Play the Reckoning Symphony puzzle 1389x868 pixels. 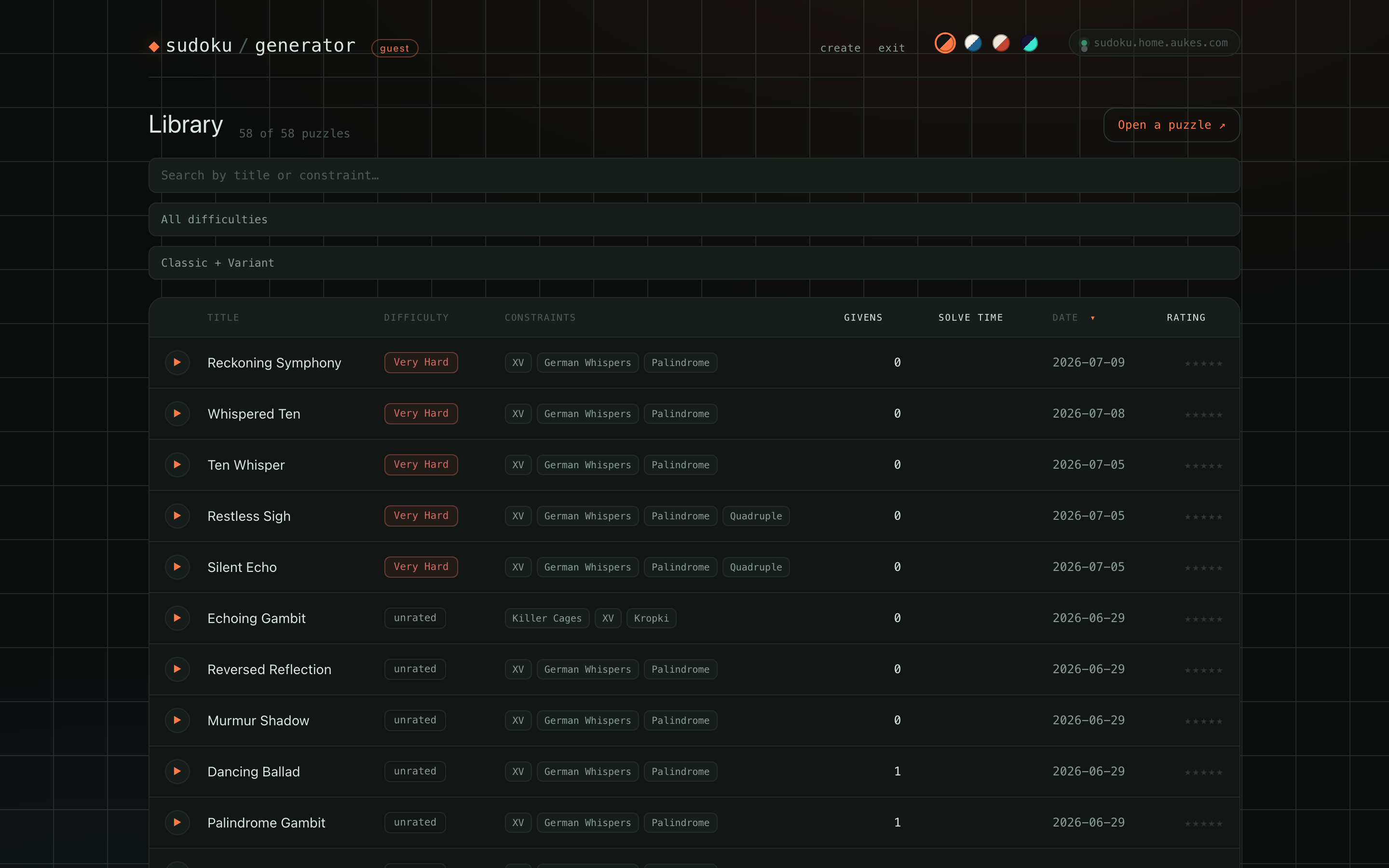(x=177, y=362)
